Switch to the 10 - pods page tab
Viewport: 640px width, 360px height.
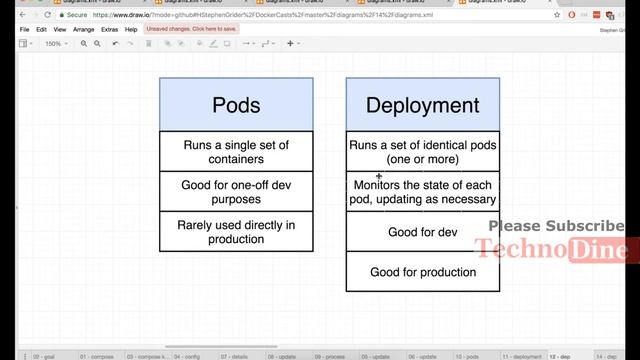pyautogui.click(x=467, y=356)
